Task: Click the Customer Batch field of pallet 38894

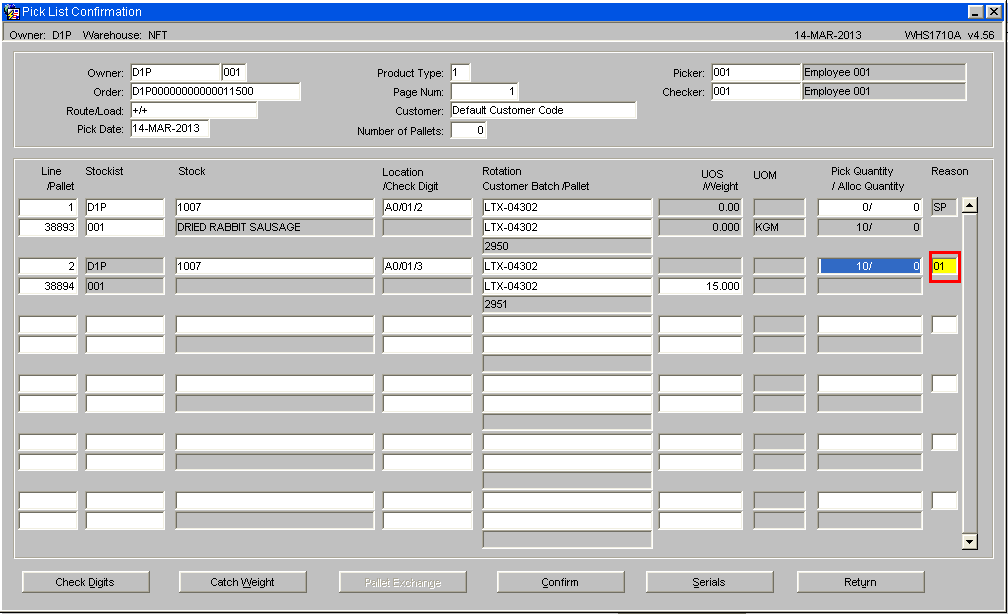Action: pos(567,286)
